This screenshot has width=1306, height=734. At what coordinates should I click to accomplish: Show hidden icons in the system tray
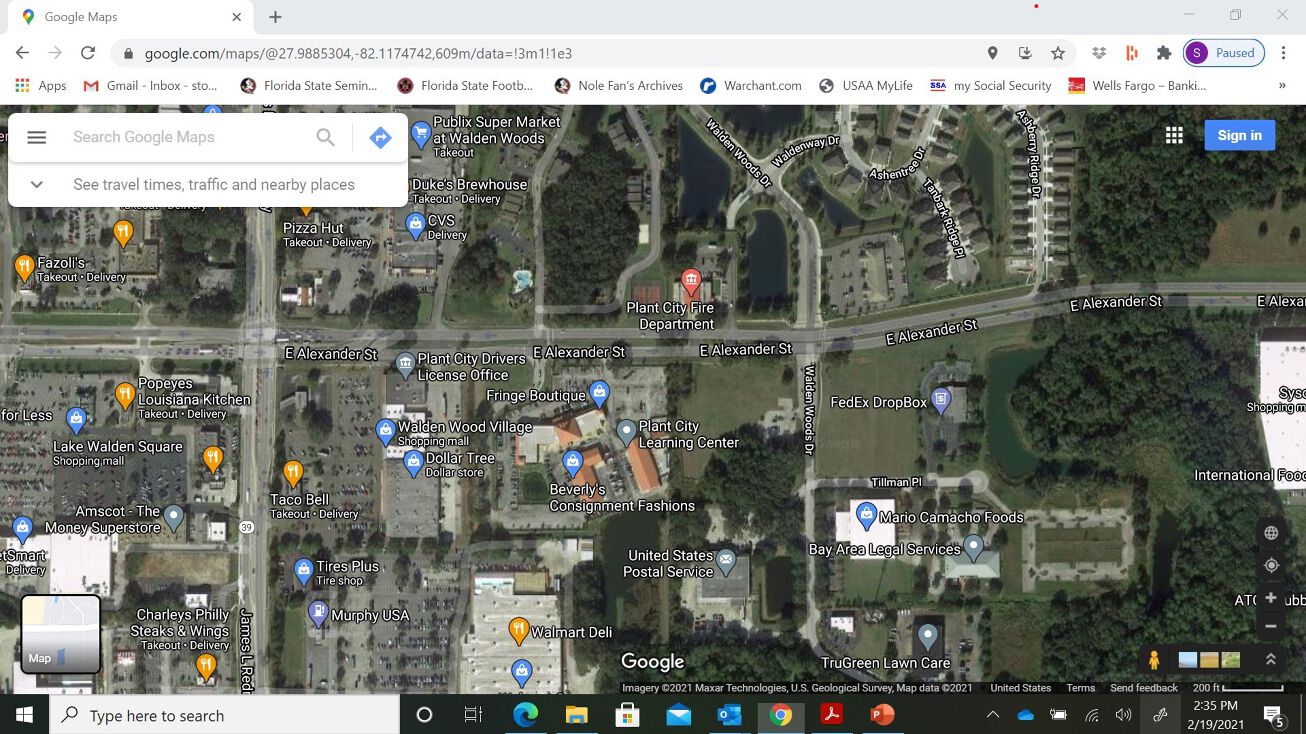pyautogui.click(x=993, y=715)
